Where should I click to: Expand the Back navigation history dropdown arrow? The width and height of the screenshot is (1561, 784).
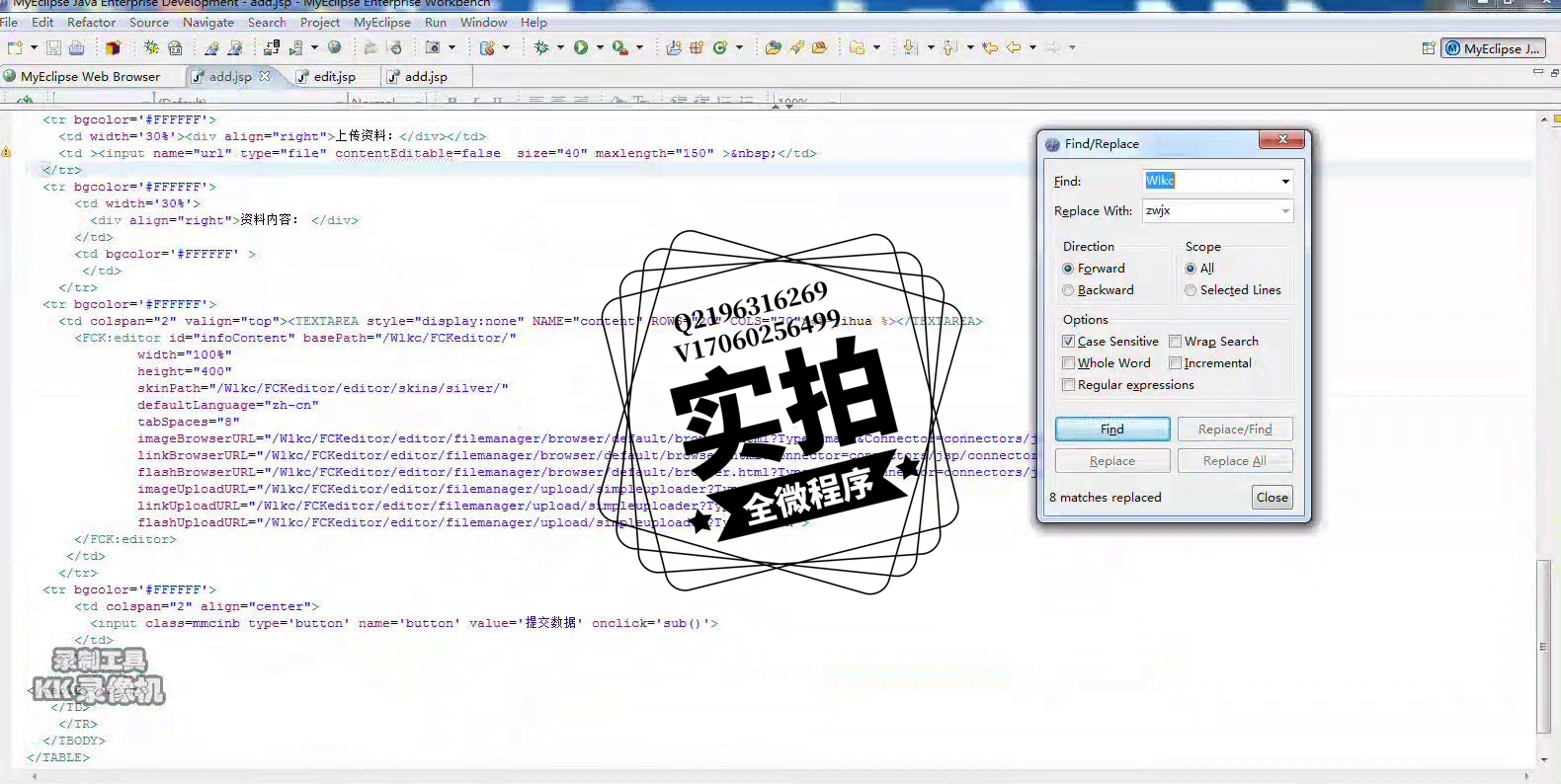(x=1033, y=47)
